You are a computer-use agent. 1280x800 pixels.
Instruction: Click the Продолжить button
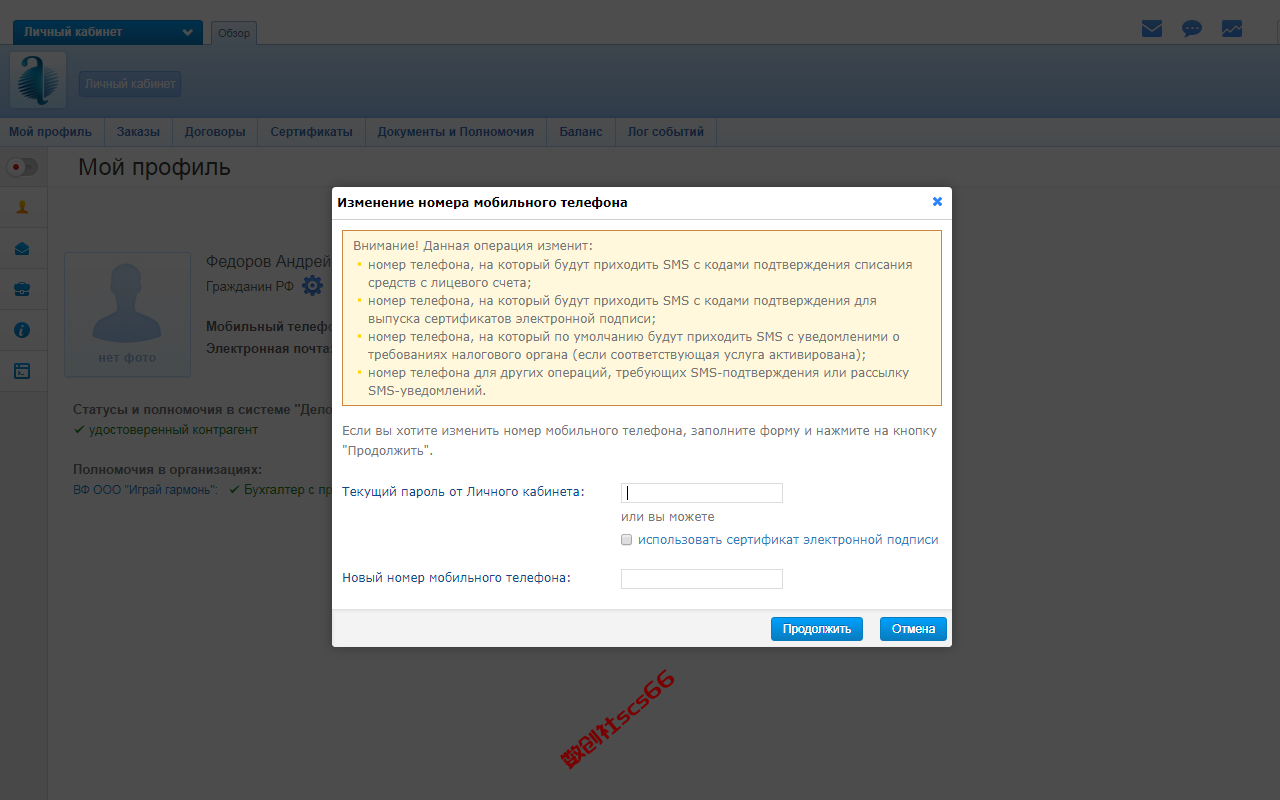tap(817, 629)
